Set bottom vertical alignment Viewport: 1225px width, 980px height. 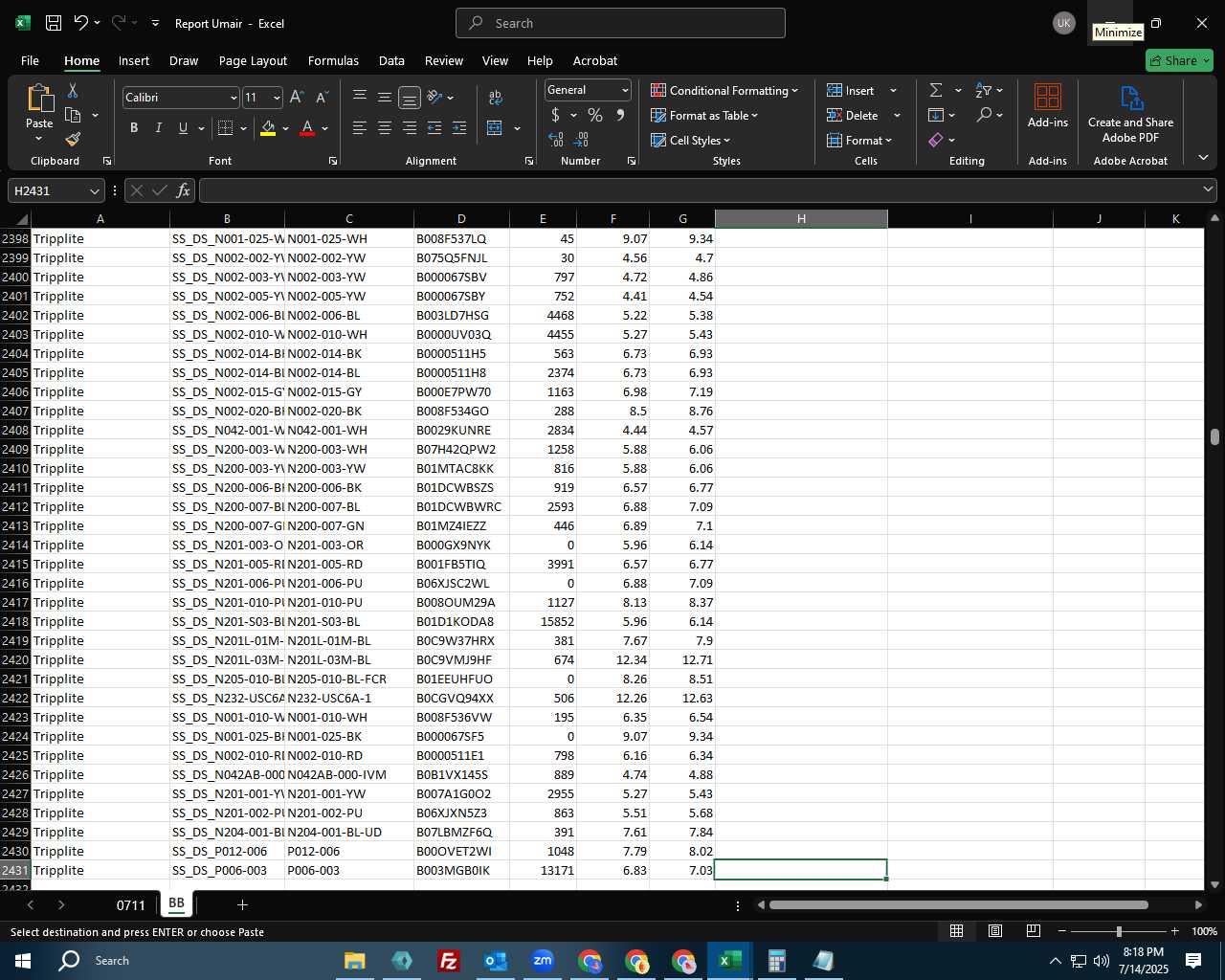pyautogui.click(x=410, y=98)
